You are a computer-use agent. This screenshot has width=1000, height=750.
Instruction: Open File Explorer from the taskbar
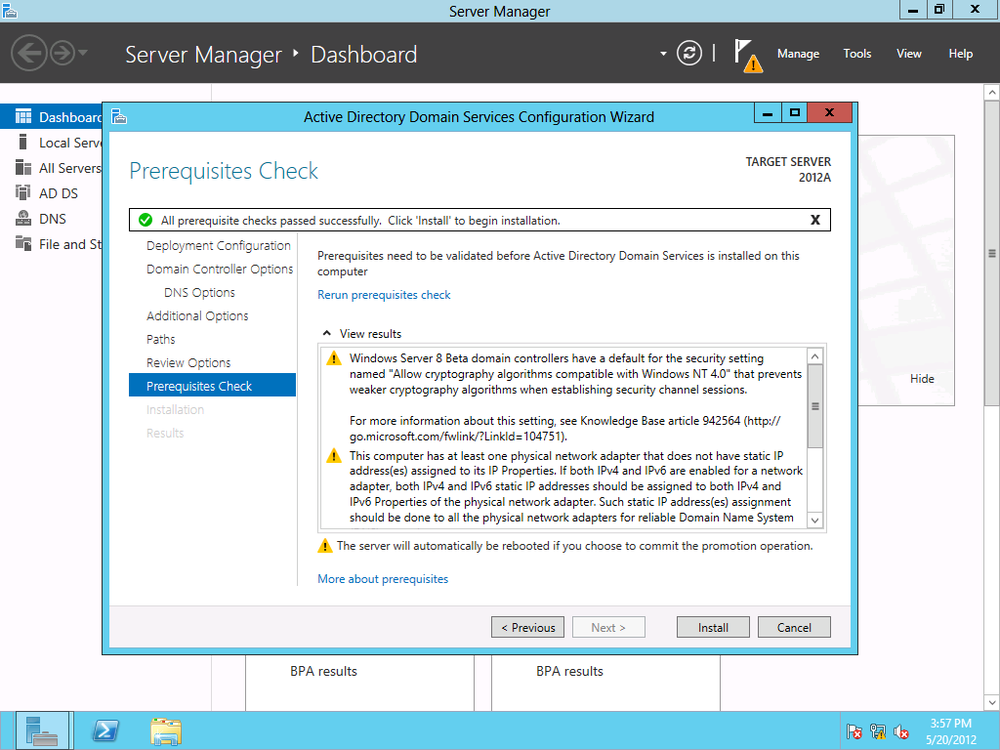166,731
